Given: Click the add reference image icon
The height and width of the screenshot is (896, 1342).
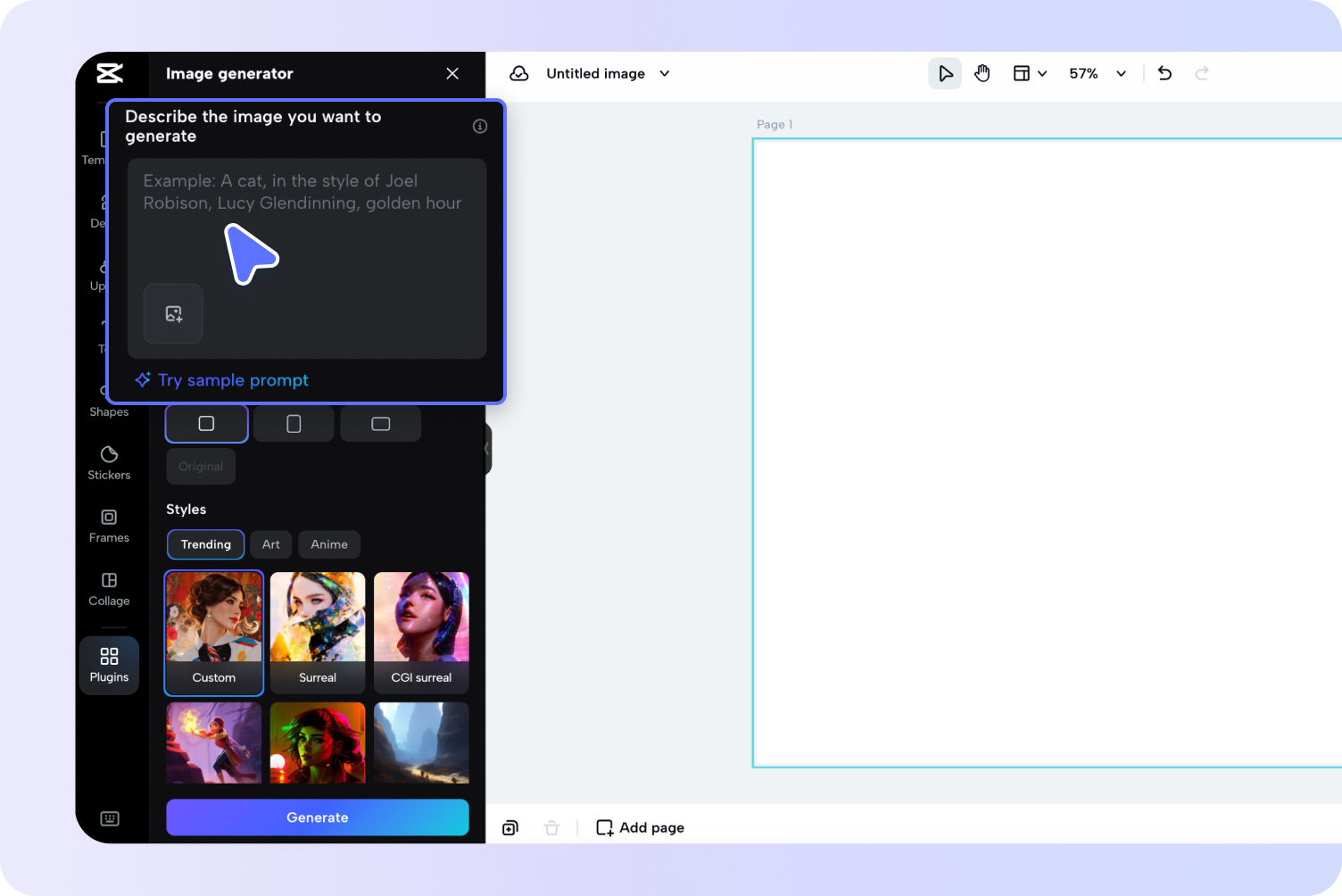Looking at the screenshot, I should (x=174, y=313).
